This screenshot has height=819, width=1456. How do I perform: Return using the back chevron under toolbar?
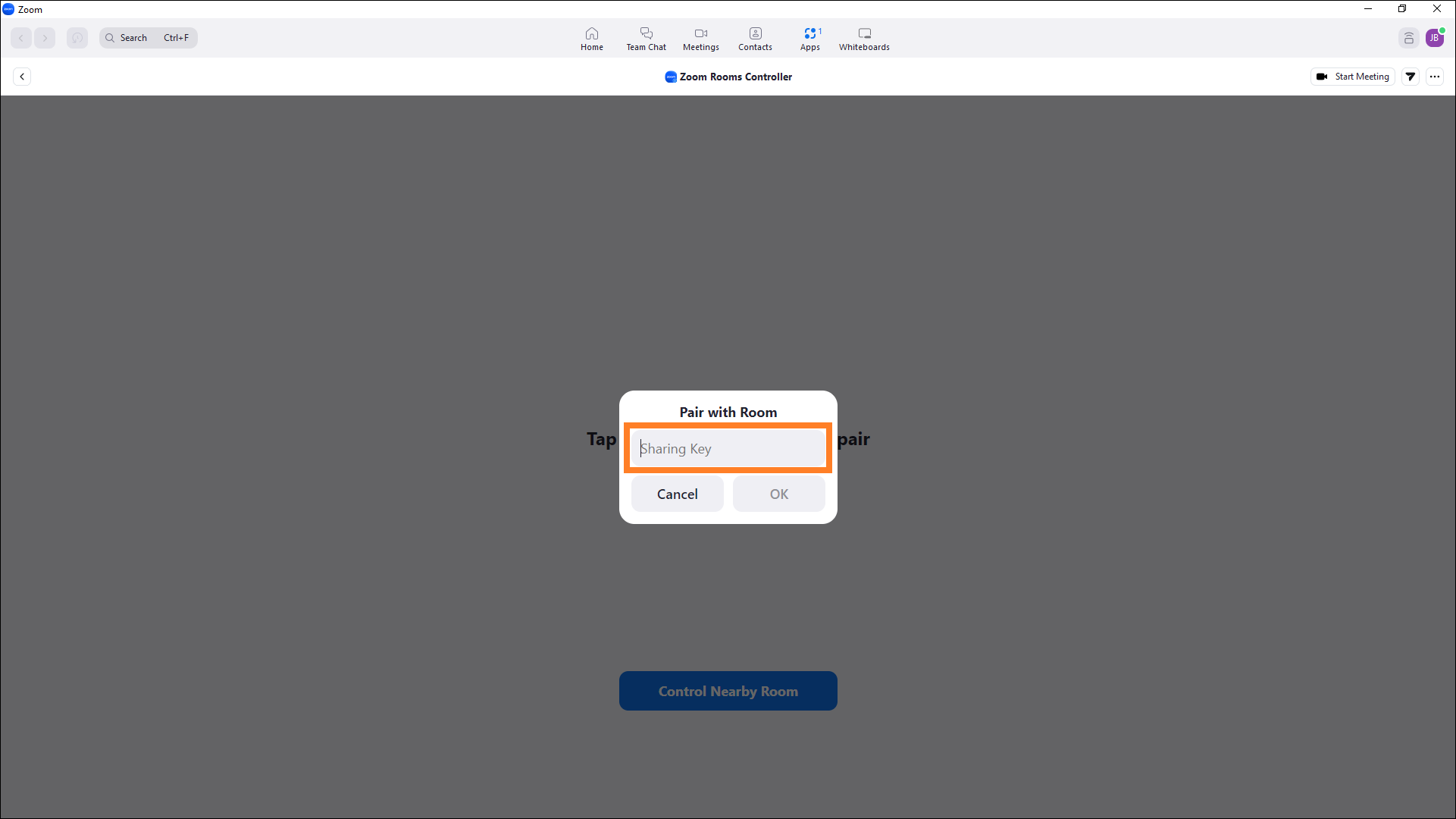point(22,77)
